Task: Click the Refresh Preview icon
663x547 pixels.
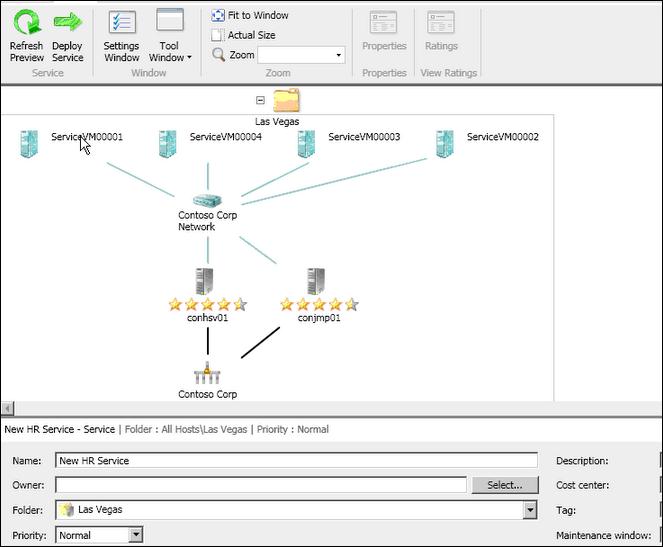Action: click(27, 22)
